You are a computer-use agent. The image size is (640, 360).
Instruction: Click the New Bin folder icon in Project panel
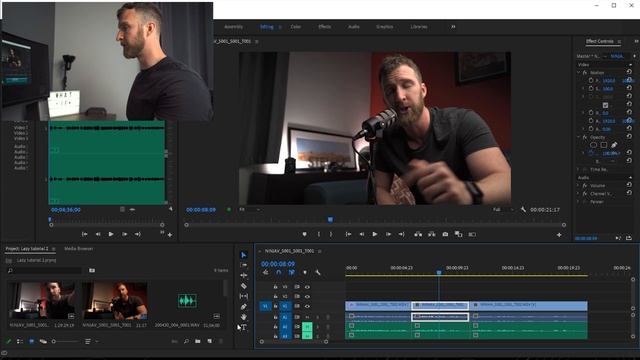coord(198,341)
